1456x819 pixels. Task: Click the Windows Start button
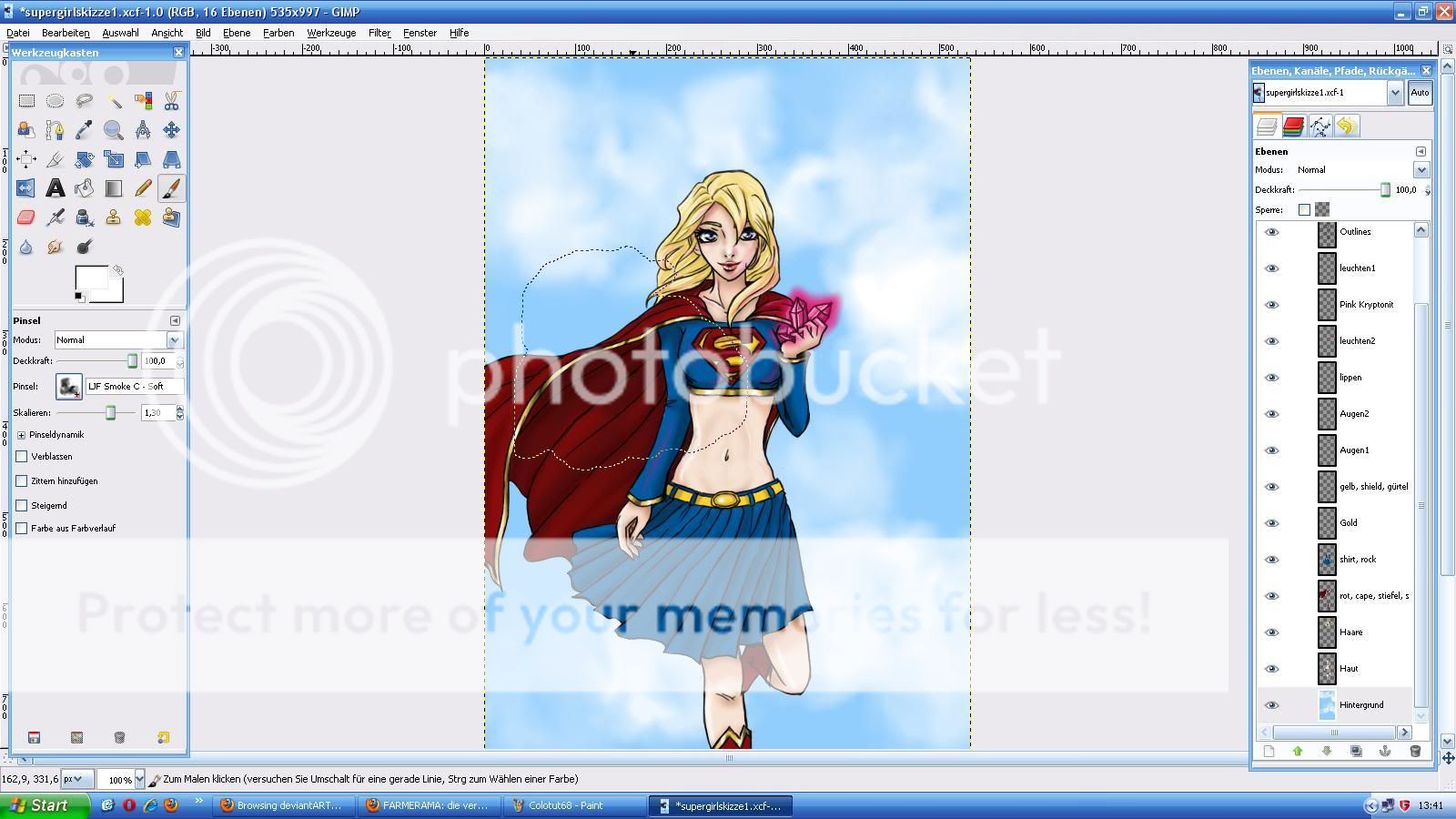coord(45,805)
